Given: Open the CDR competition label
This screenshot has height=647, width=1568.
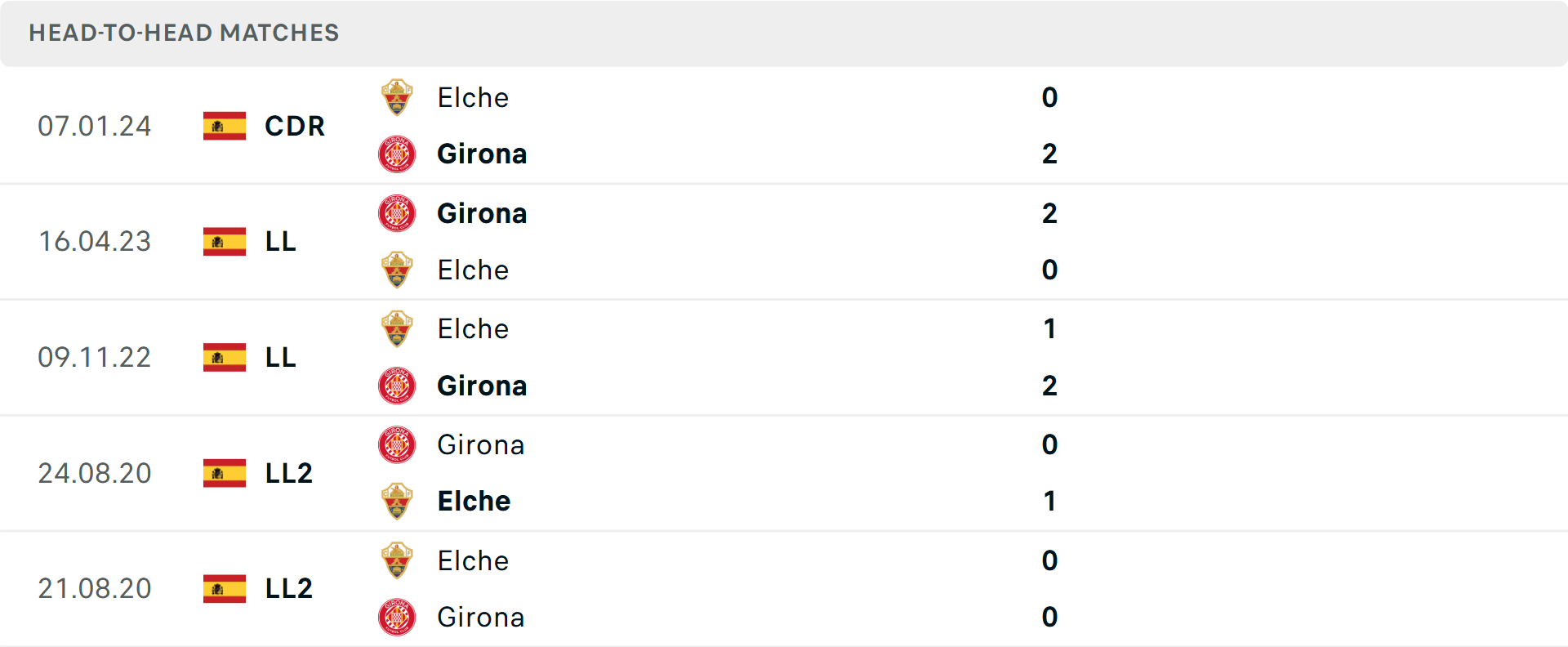Looking at the screenshot, I should pos(295,127).
